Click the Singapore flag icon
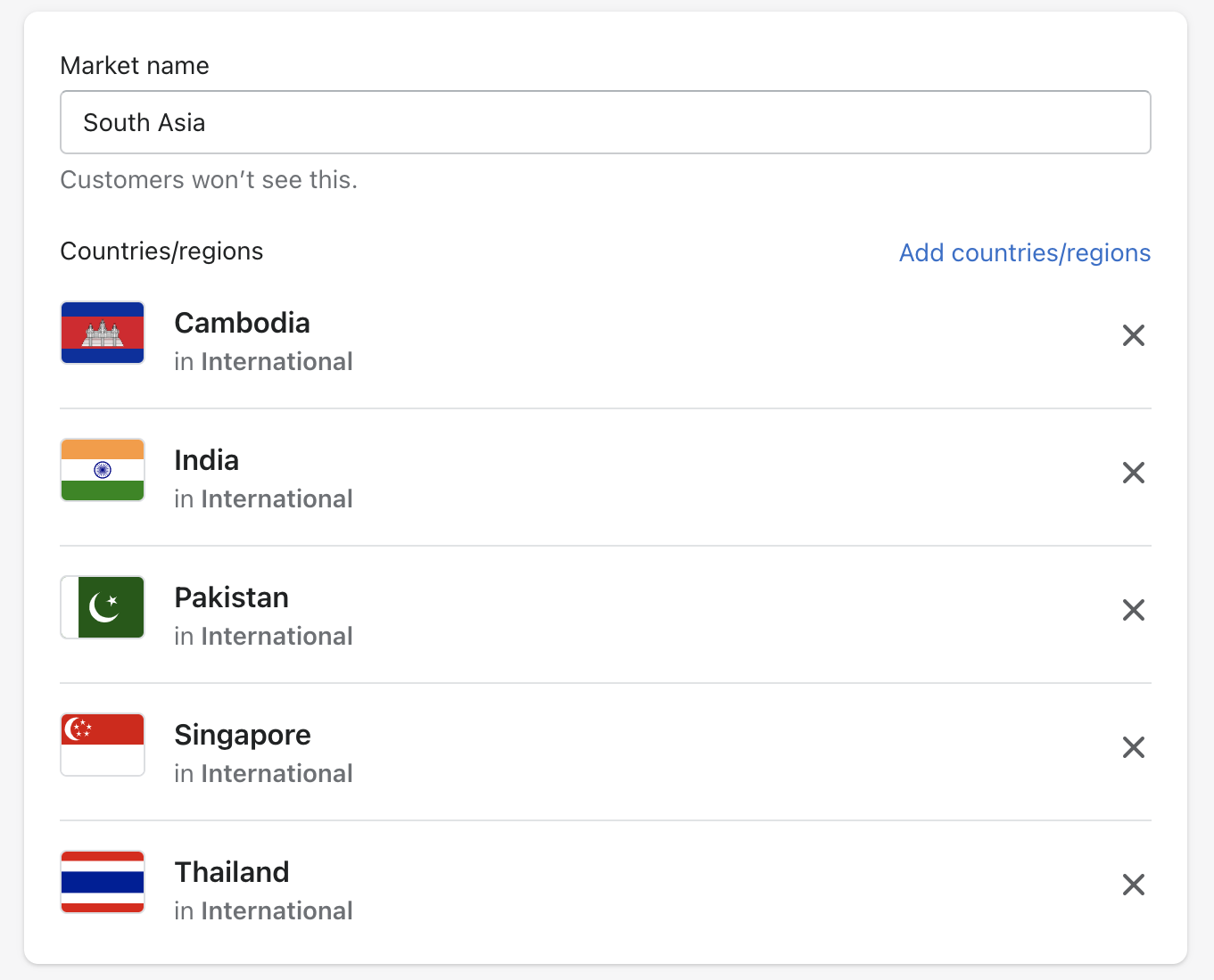 click(x=102, y=745)
